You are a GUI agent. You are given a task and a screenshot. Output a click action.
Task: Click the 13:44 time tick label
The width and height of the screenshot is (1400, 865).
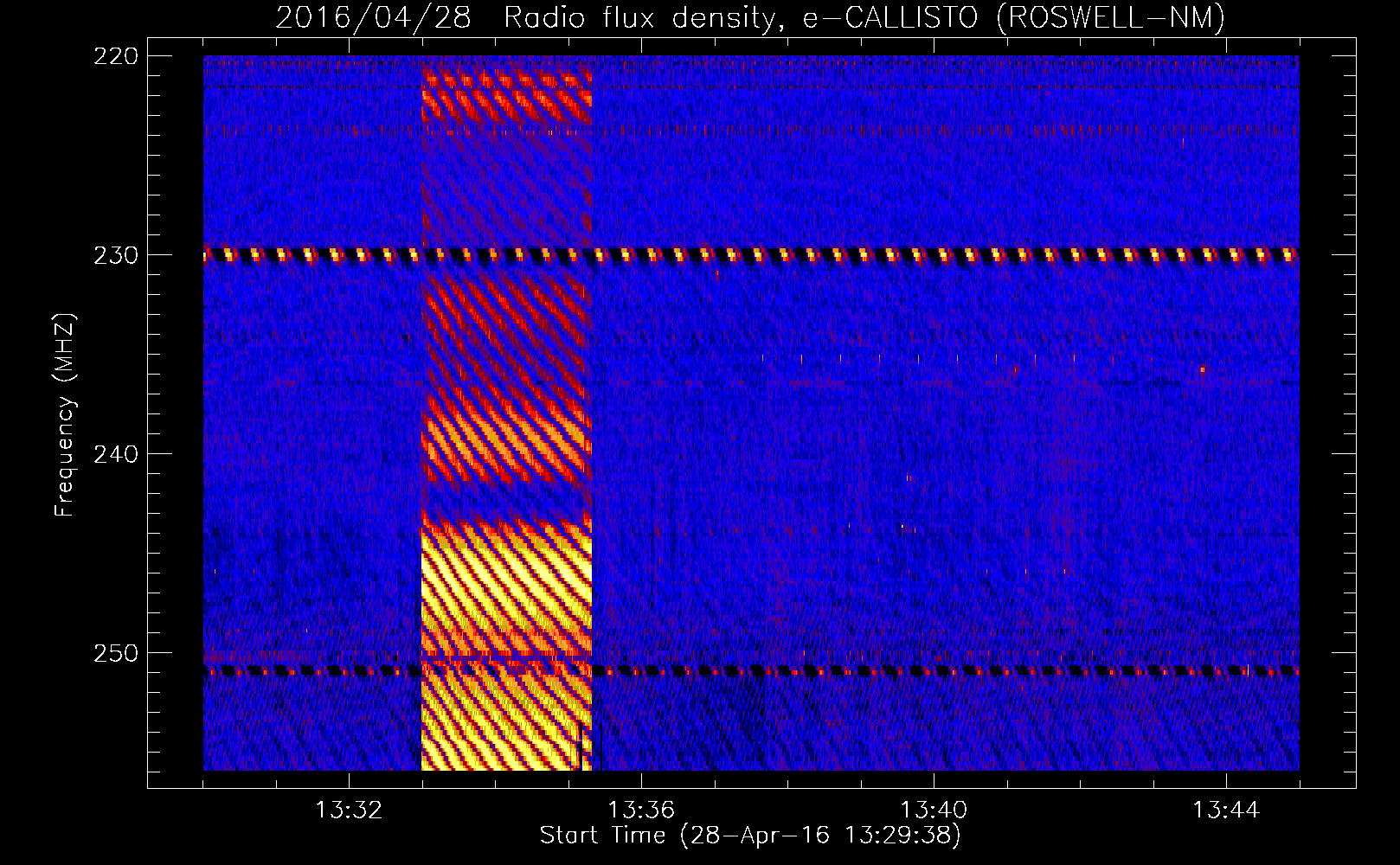[x=1226, y=811]
